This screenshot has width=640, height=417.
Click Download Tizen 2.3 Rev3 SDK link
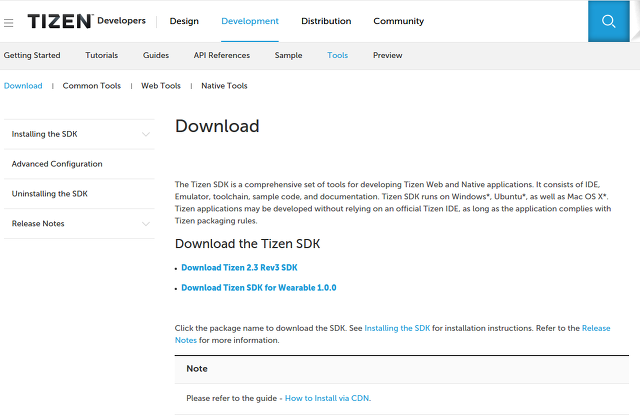pyautogui.click(x=239, y=268)
